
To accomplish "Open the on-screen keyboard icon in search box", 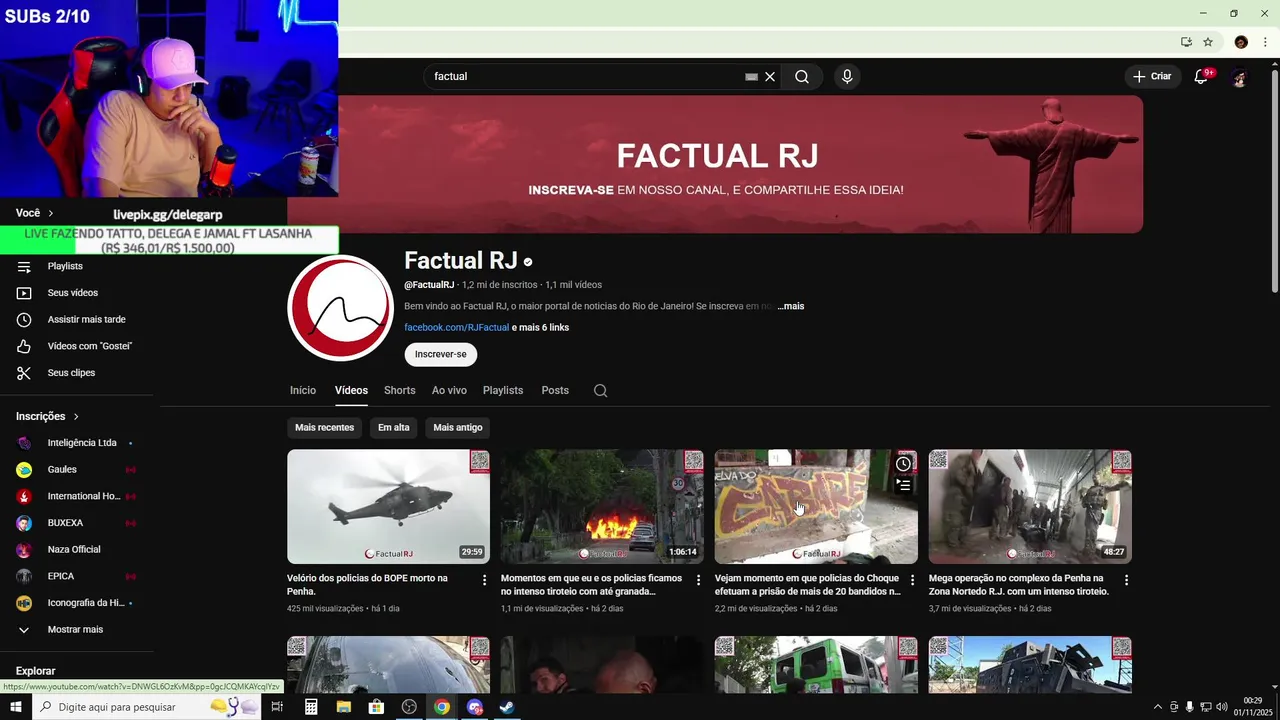I will pyautogui.click(x=751, y=77).
